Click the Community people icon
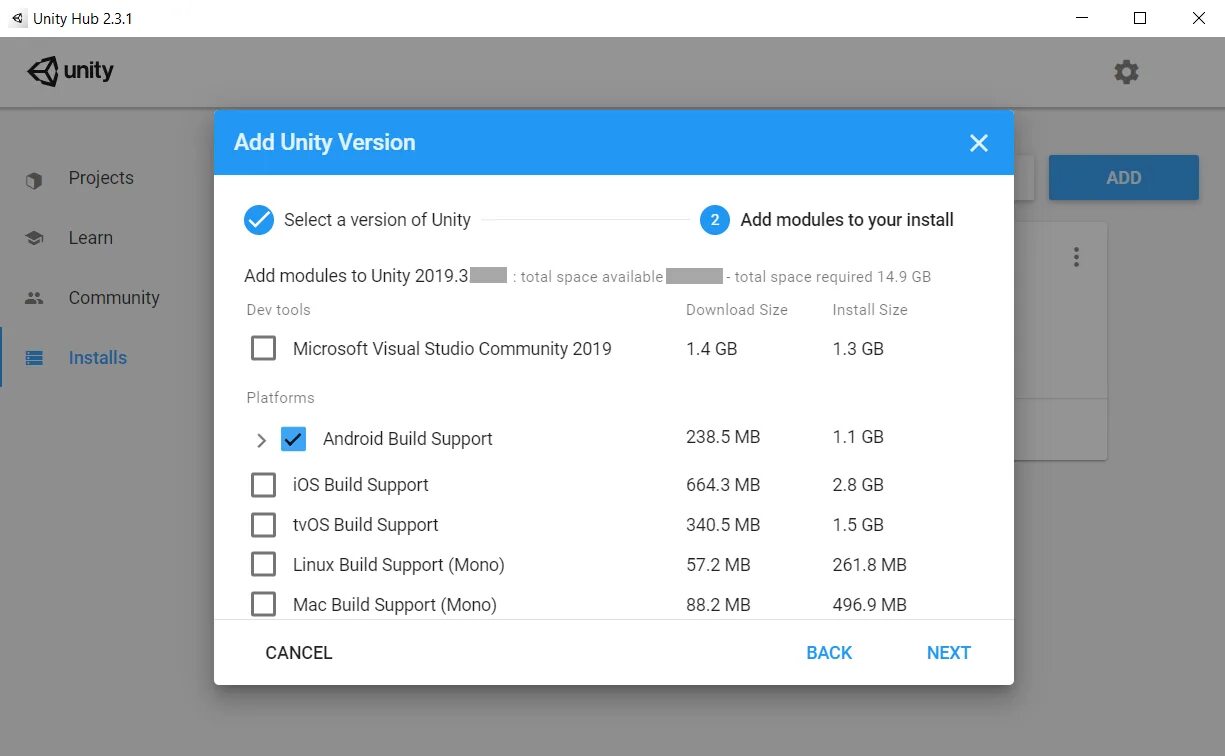Image resolution: width=1225 pixels, height=756 pixels. click(34, 298)
